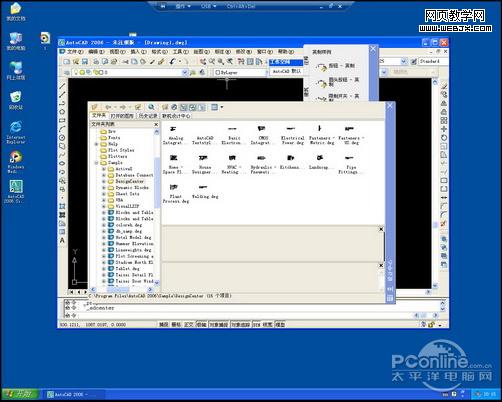Switch to 打开的图形 tab in DesignCenter

click(122, 116)
